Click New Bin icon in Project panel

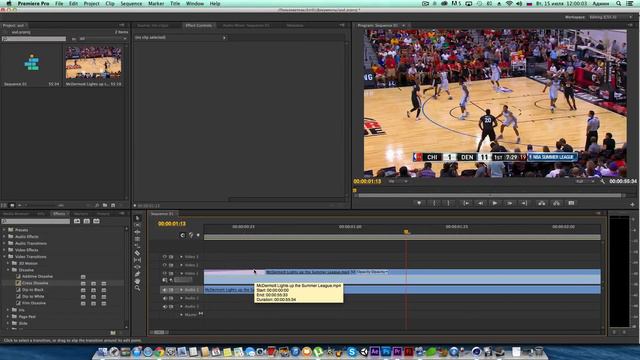tap(105, 205)
